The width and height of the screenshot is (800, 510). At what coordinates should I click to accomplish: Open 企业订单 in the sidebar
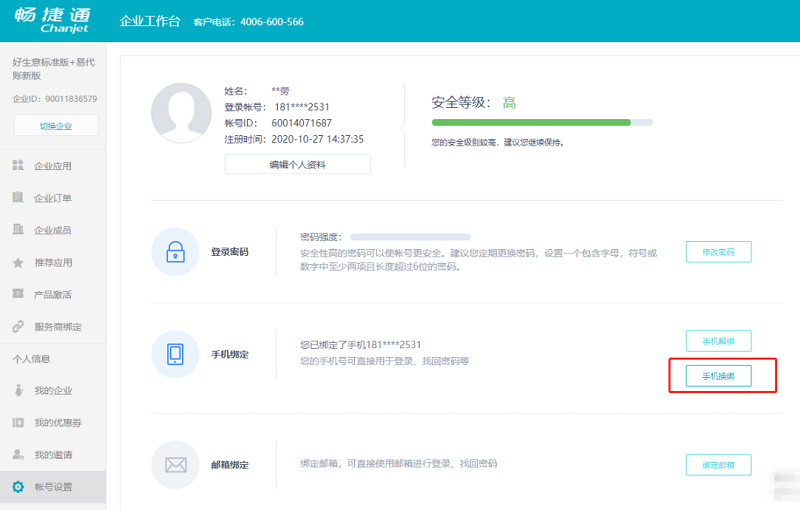(53, 197)
